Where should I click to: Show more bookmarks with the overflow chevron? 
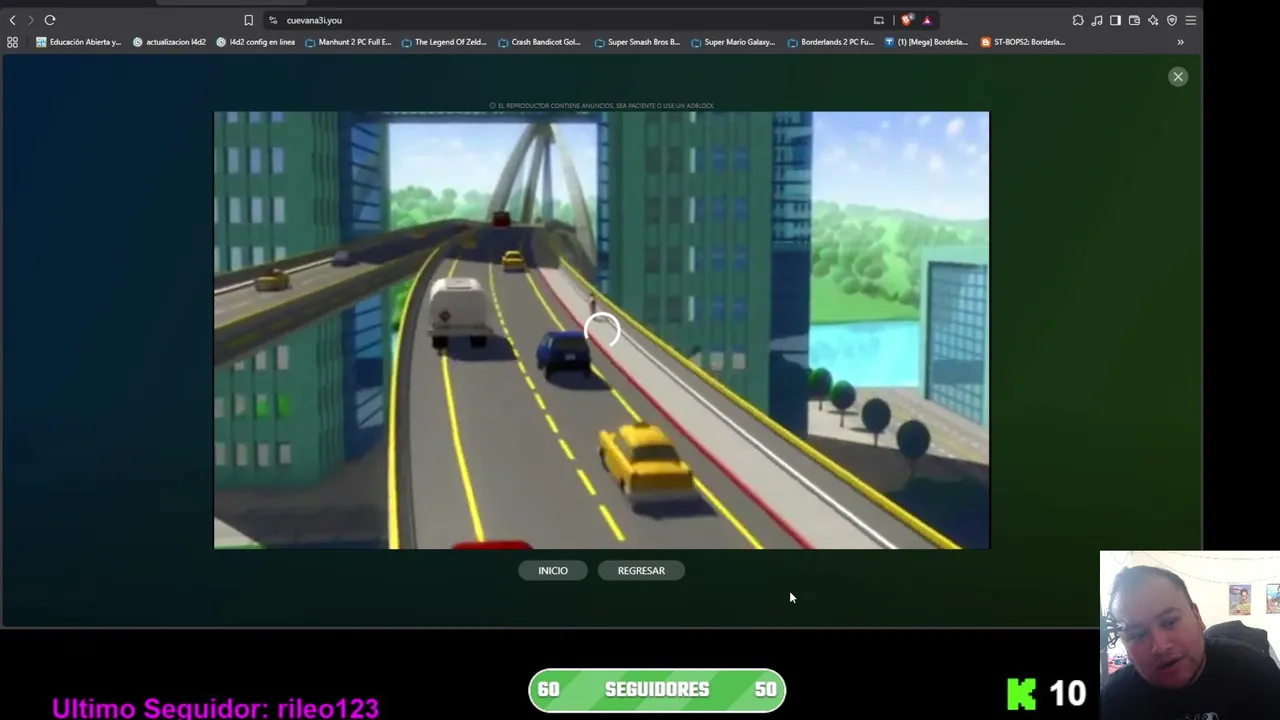tap(1180, 42)
